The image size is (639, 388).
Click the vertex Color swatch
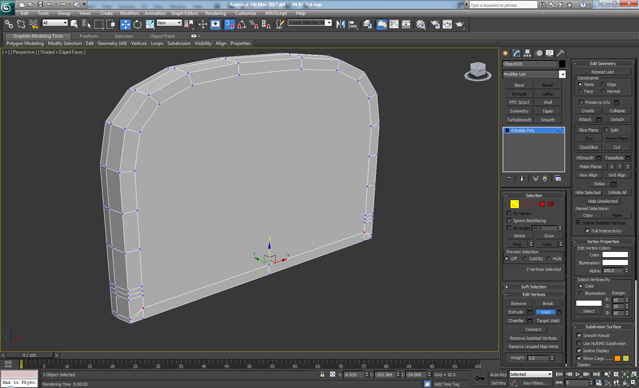(x=615, y=255)
